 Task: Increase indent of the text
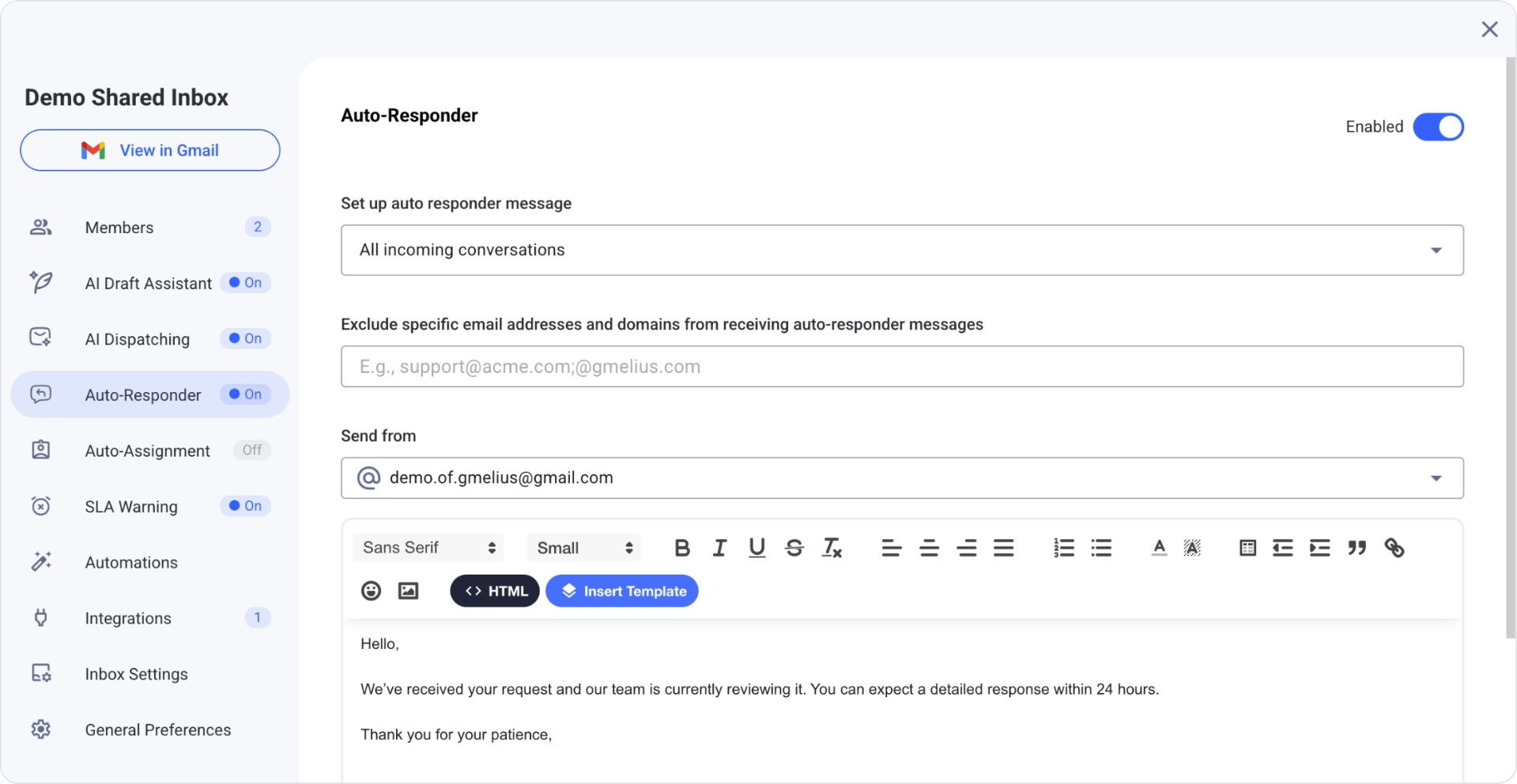[x=1319, y=548]
